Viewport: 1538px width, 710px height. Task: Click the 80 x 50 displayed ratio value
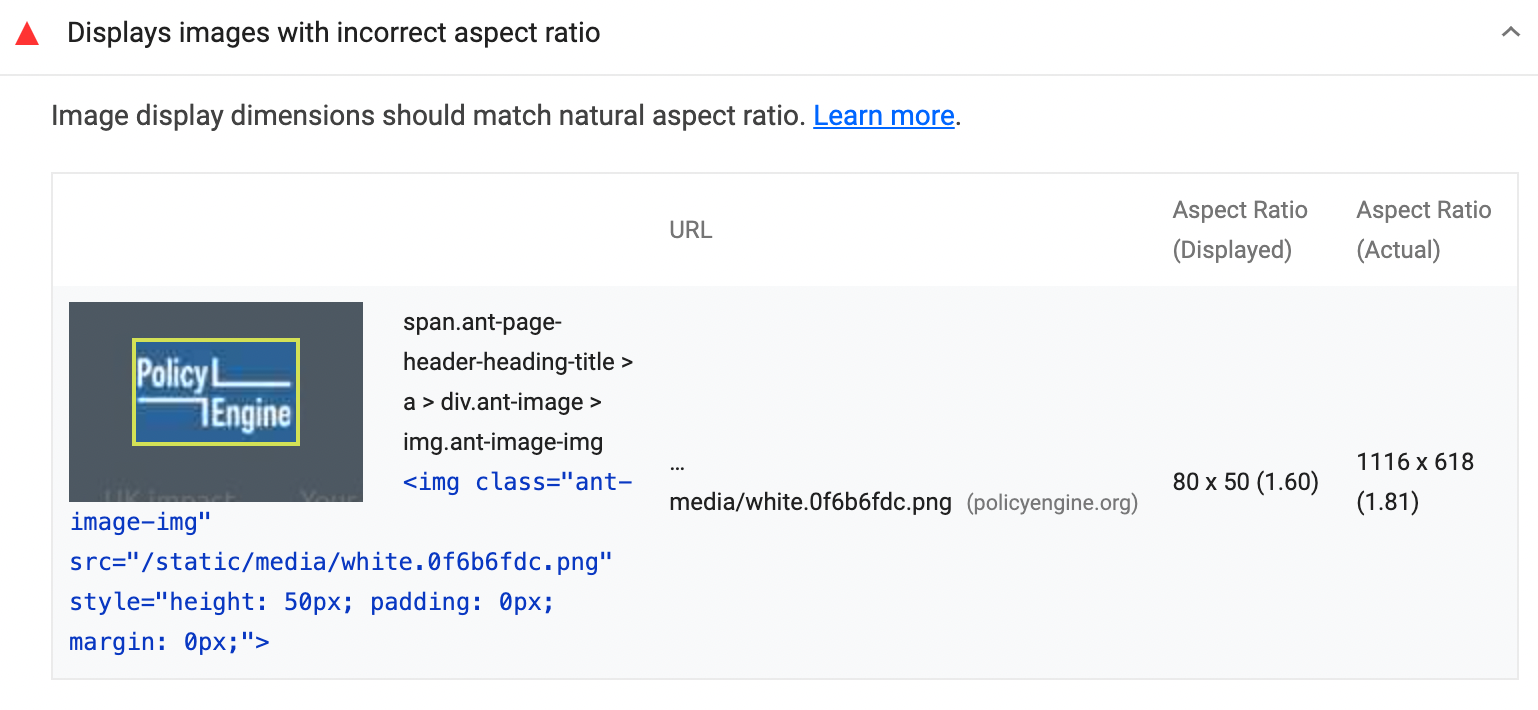1246,481
